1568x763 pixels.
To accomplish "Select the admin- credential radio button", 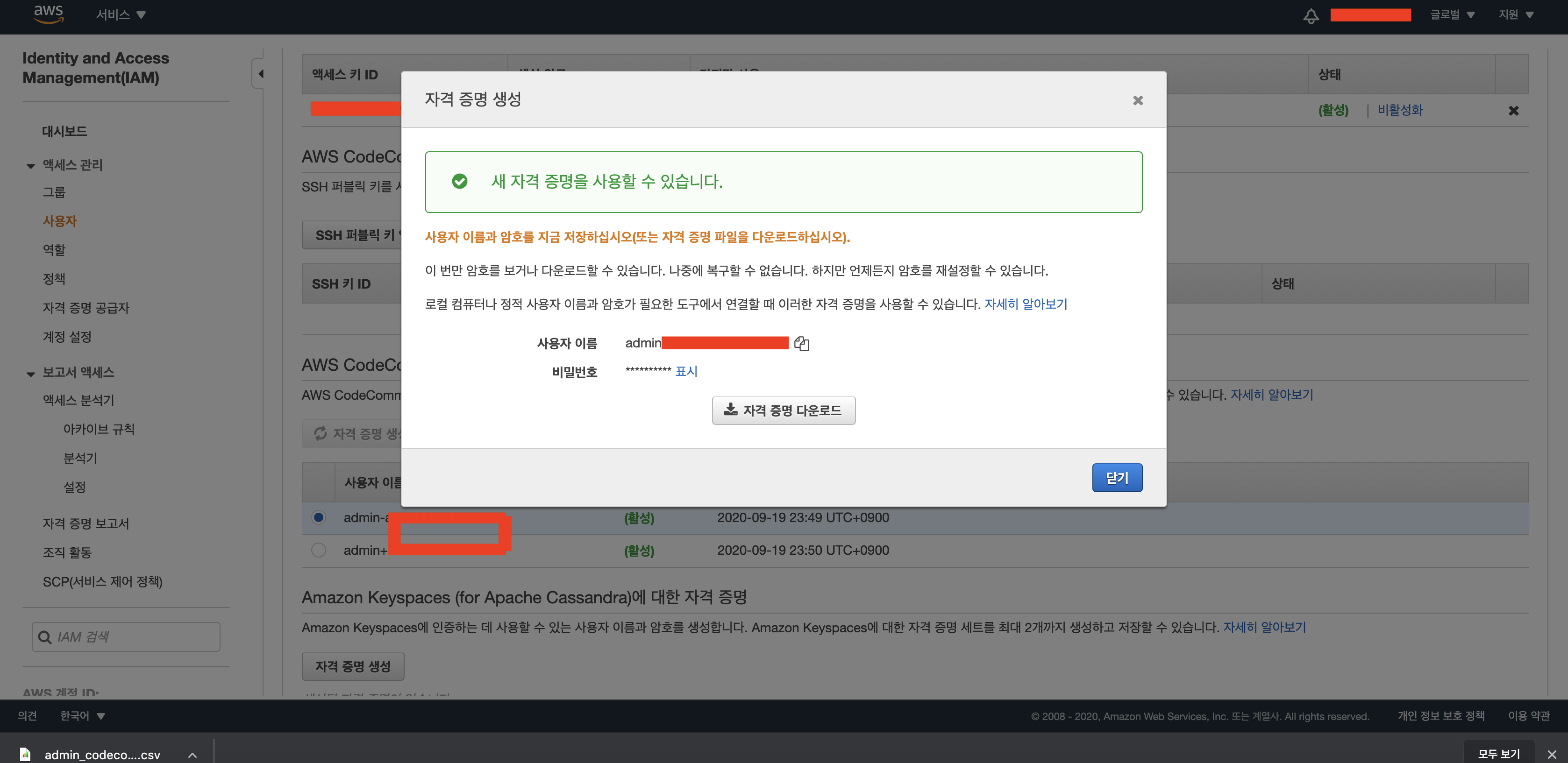I will [318, 517].
